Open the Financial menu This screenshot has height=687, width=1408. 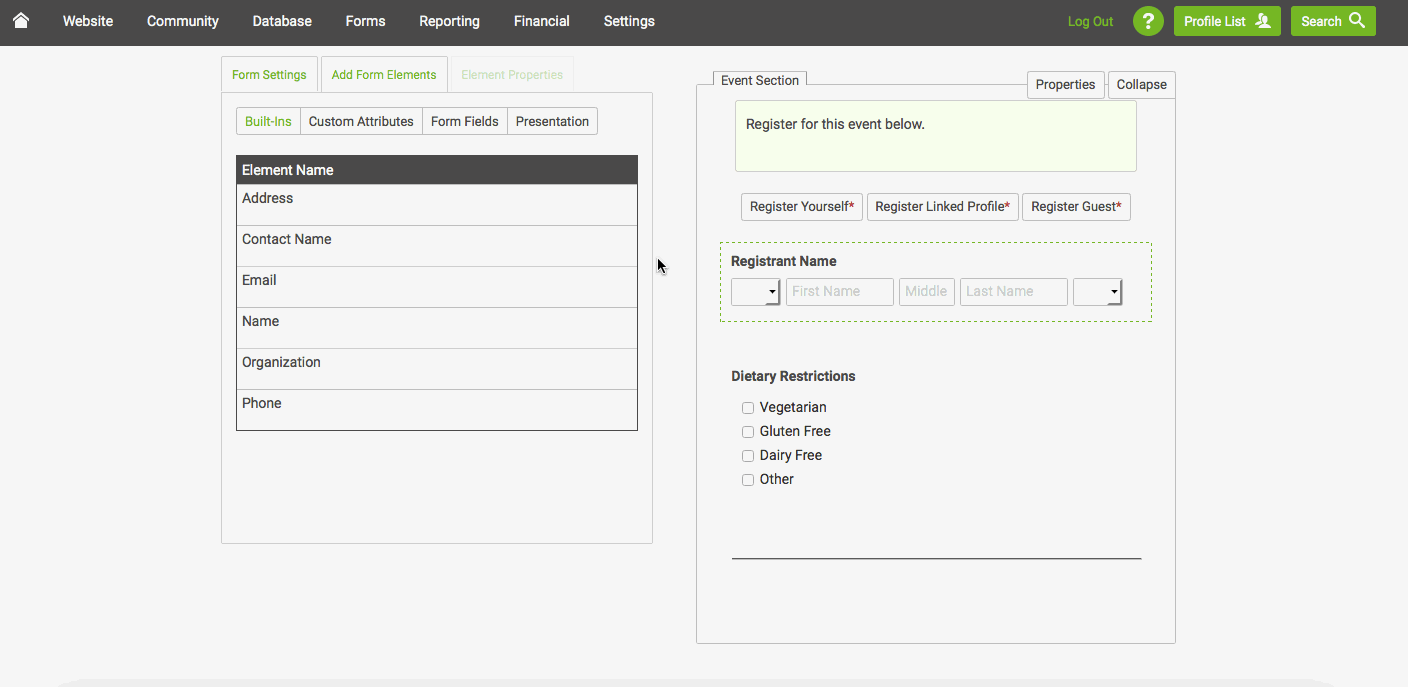(x=542, y=21)
